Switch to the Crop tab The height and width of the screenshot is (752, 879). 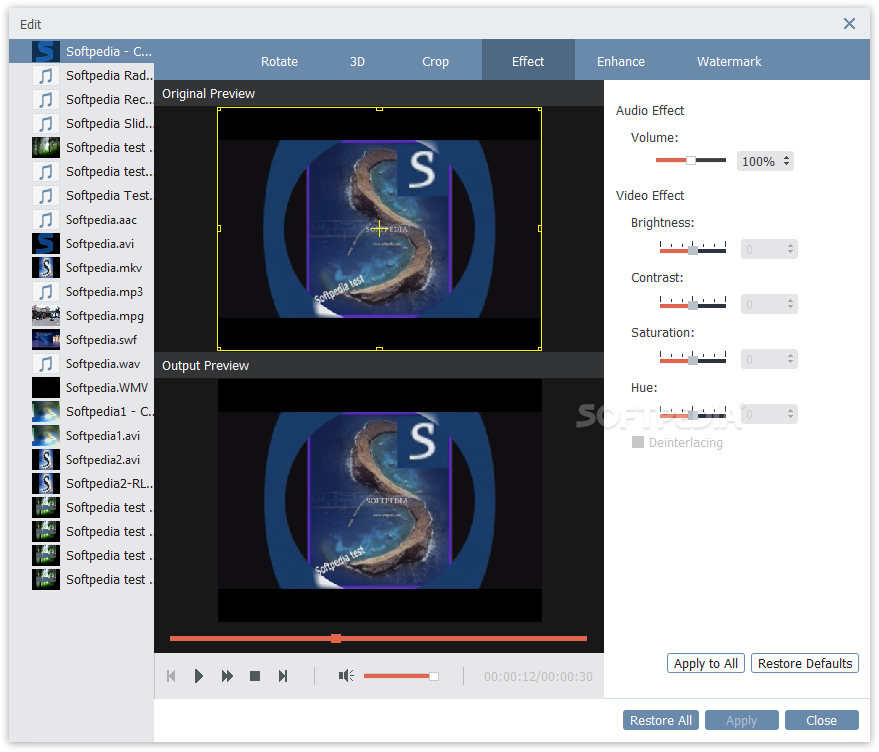[436, 62]
